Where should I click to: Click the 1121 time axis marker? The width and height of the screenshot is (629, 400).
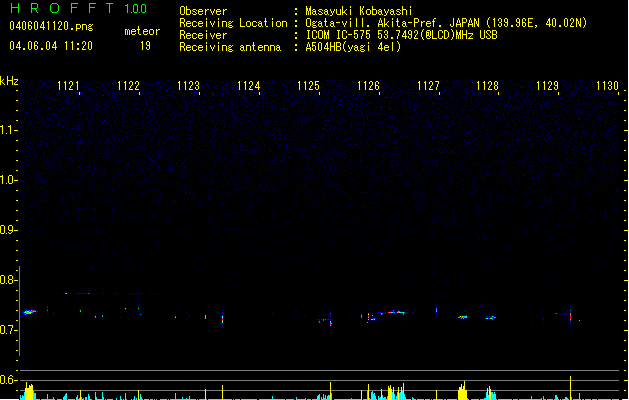68,86
